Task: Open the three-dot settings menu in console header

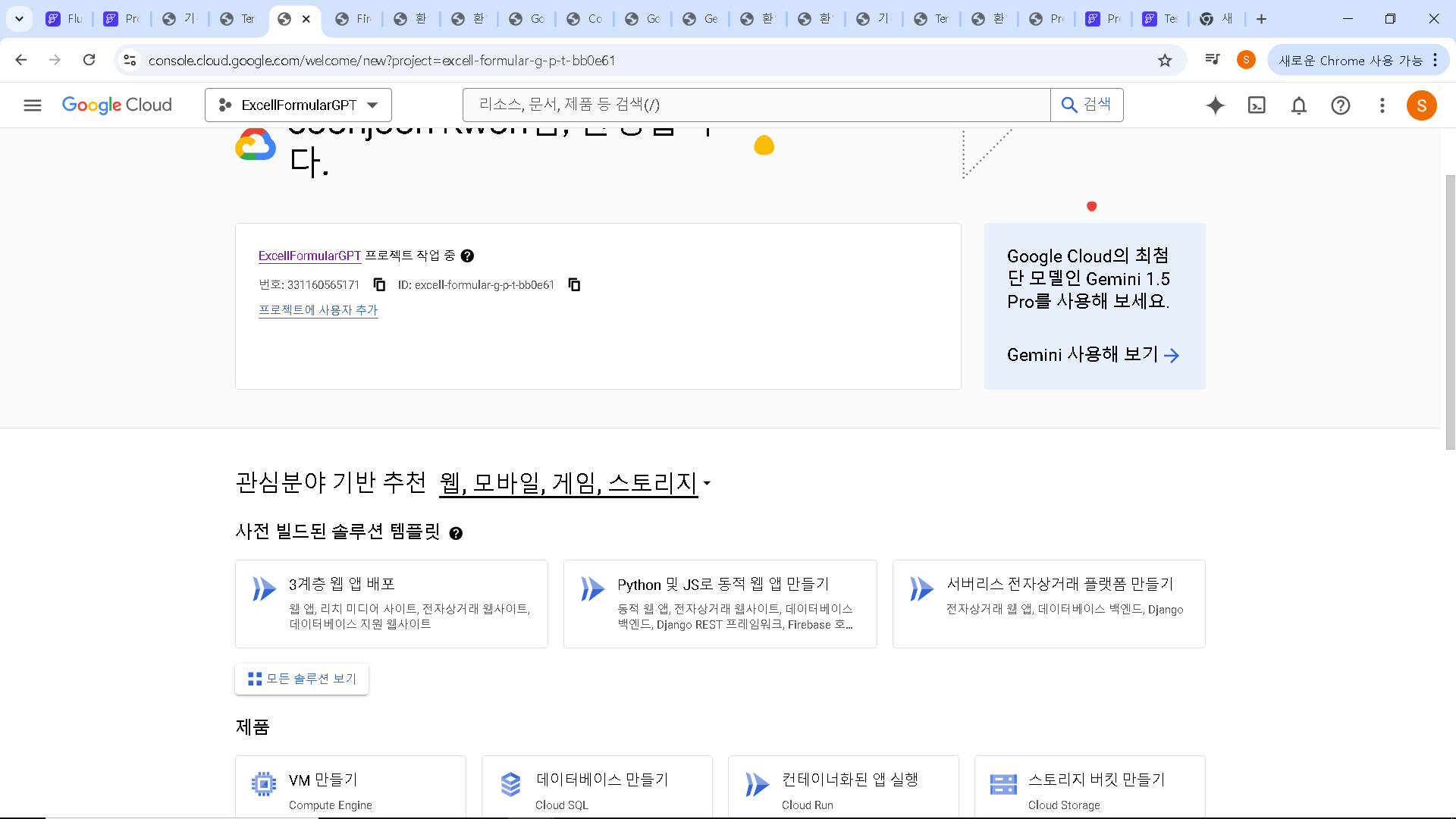Action: [1382, 105]
